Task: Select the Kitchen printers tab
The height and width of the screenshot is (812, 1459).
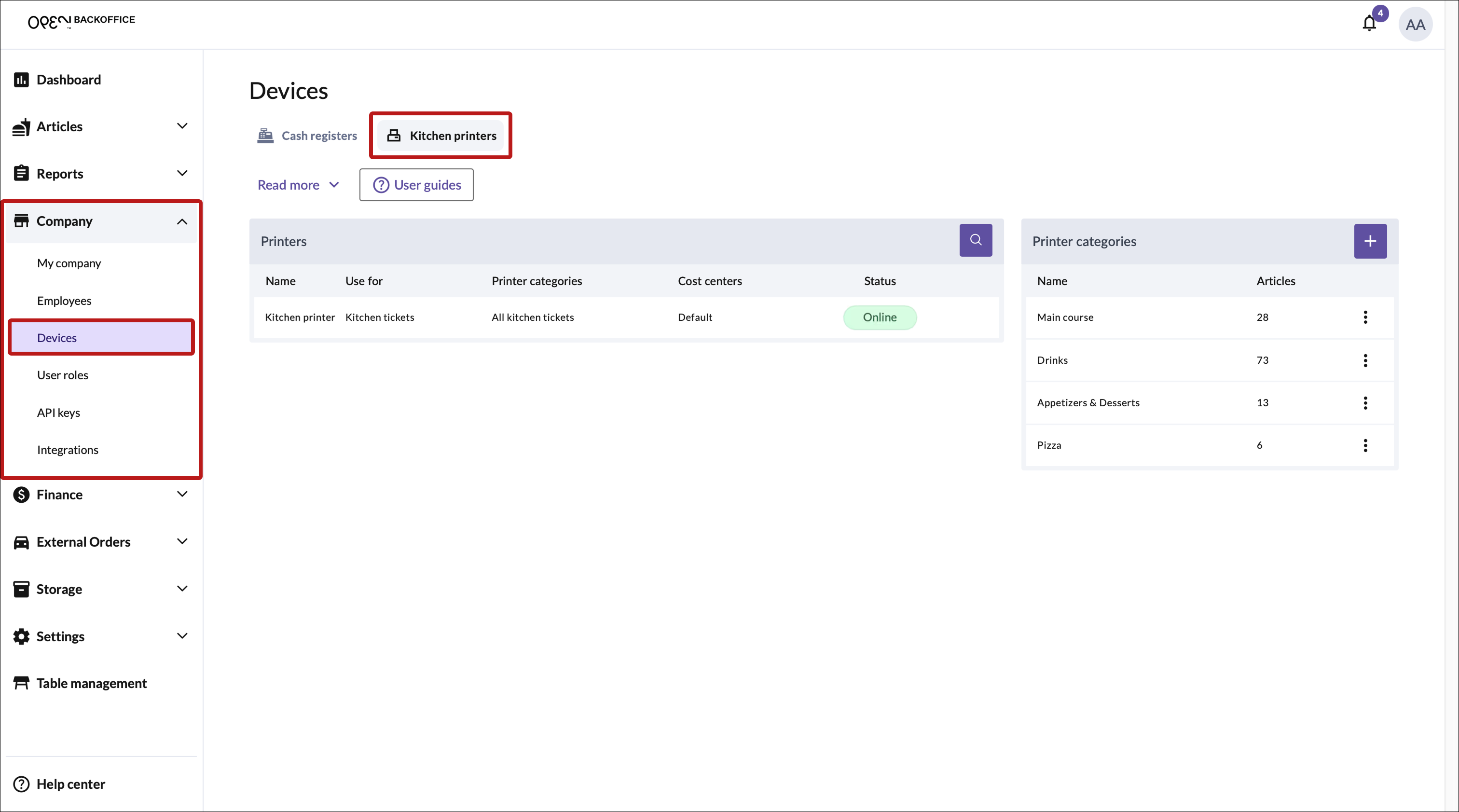Action: 441,136
